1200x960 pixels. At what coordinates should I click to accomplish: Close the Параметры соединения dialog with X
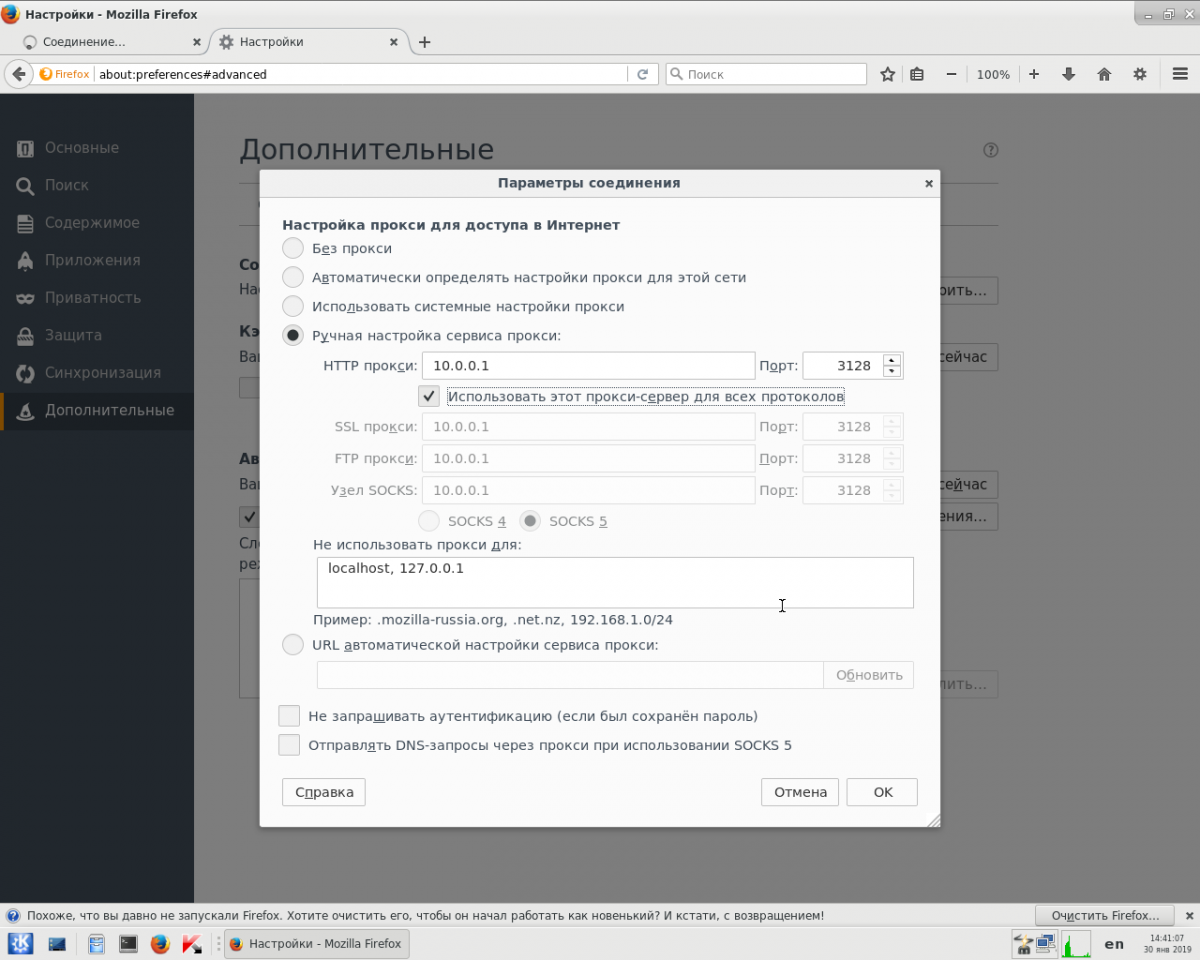click(928, 183)
